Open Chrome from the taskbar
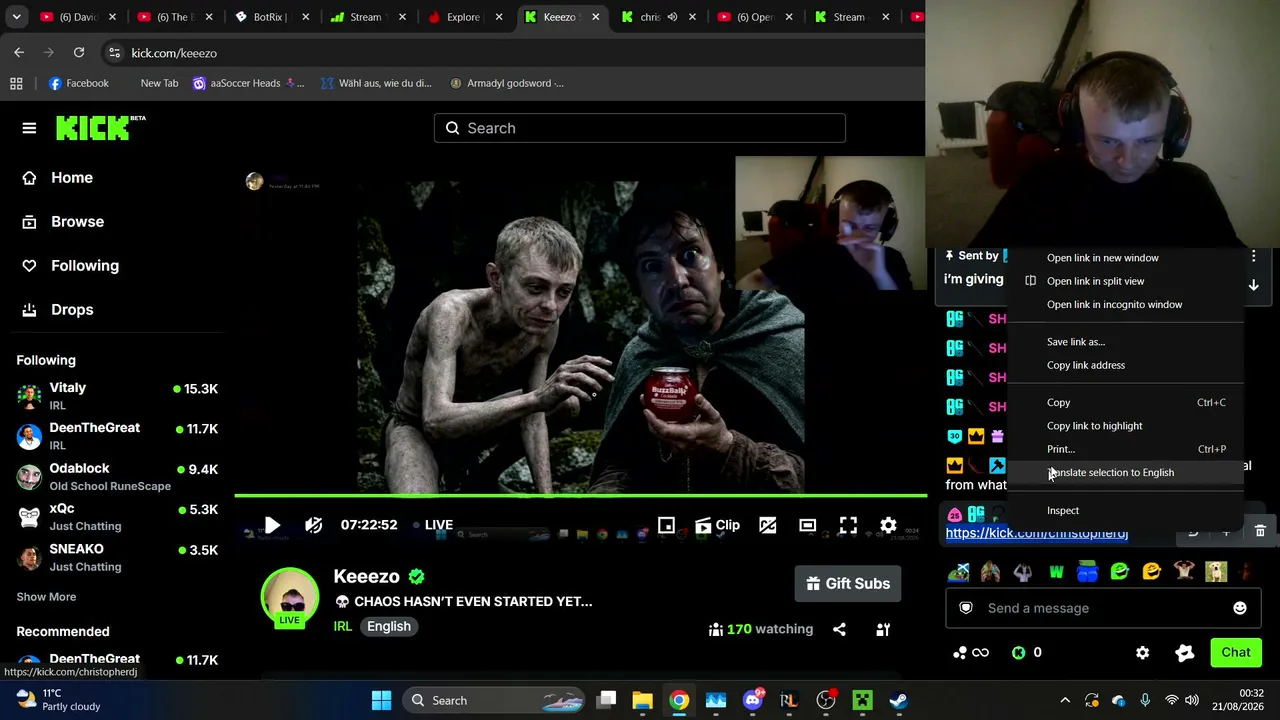The width and height of the screenshot is (1280, 720). coord(679,700)
